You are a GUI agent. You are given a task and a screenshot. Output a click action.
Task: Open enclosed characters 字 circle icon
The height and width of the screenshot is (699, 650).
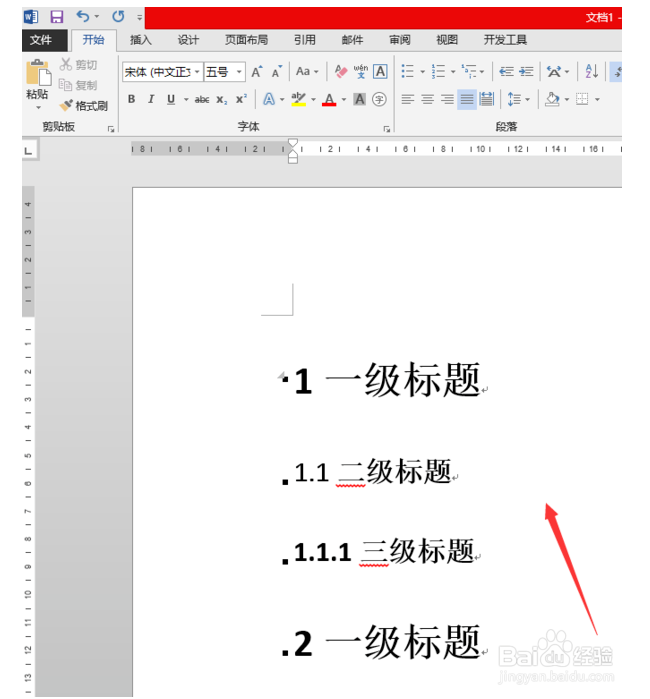pyautogui.click(x=379, y=99)
